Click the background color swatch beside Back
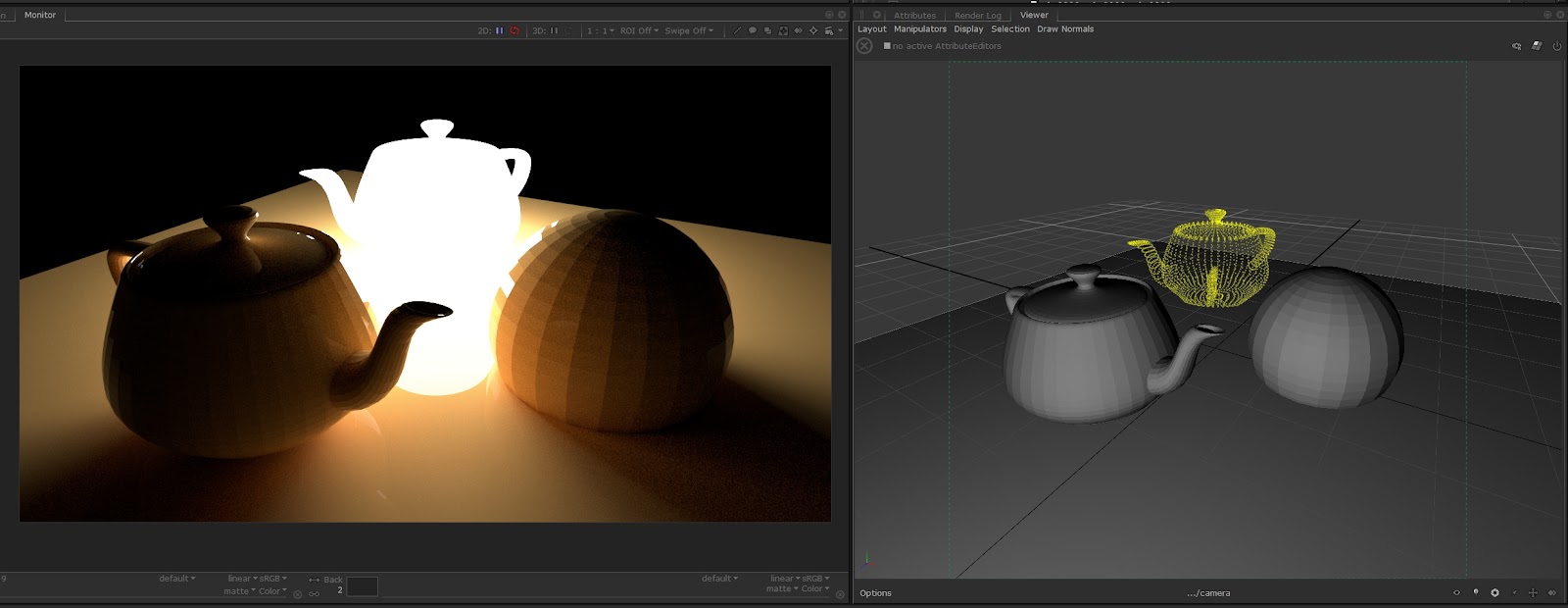This screenshot has width=1568, height=608. (x=362, y=586)
